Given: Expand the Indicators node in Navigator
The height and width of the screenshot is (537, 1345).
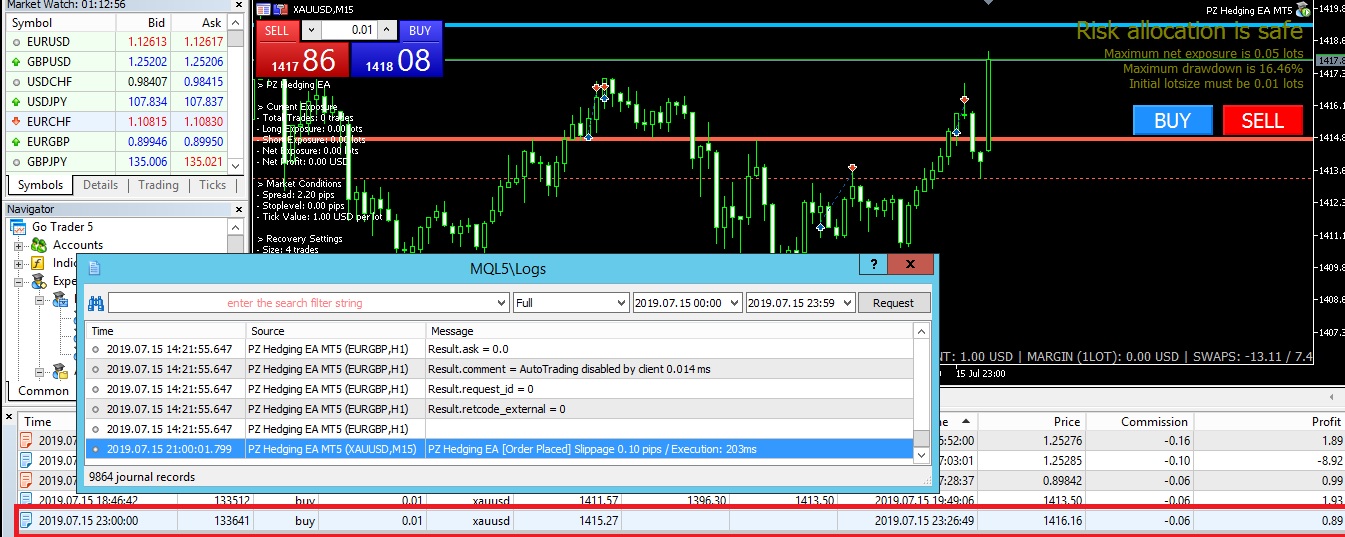Looking at the screenshot, I should click(x=19, y=263).
